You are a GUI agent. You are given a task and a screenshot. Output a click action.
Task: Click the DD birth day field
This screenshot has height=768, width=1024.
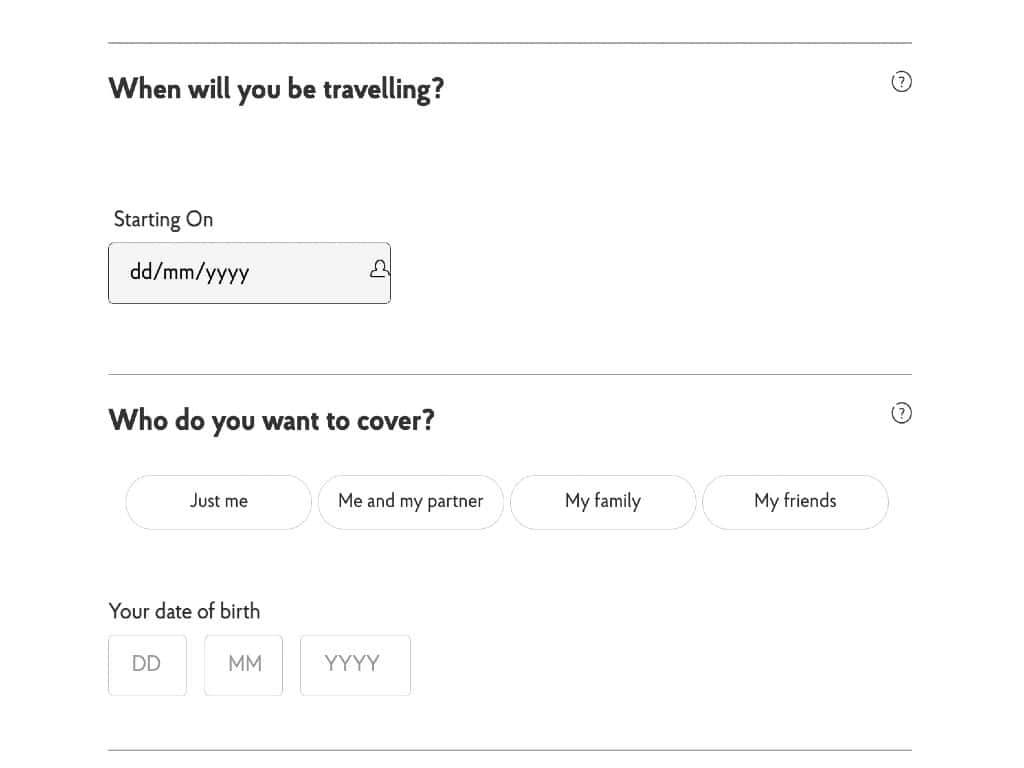(148, 665)
